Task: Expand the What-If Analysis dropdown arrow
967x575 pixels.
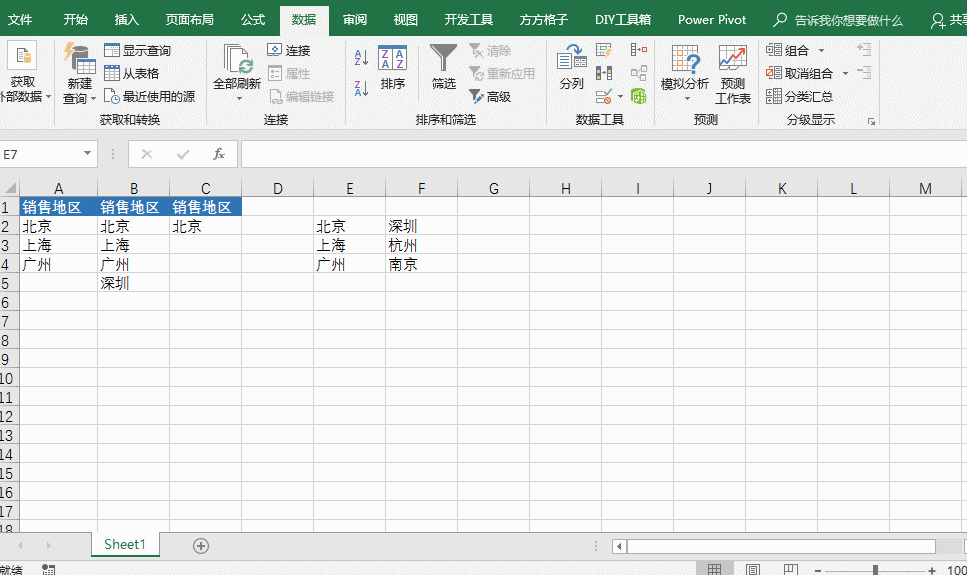Action: pos(687,99)
